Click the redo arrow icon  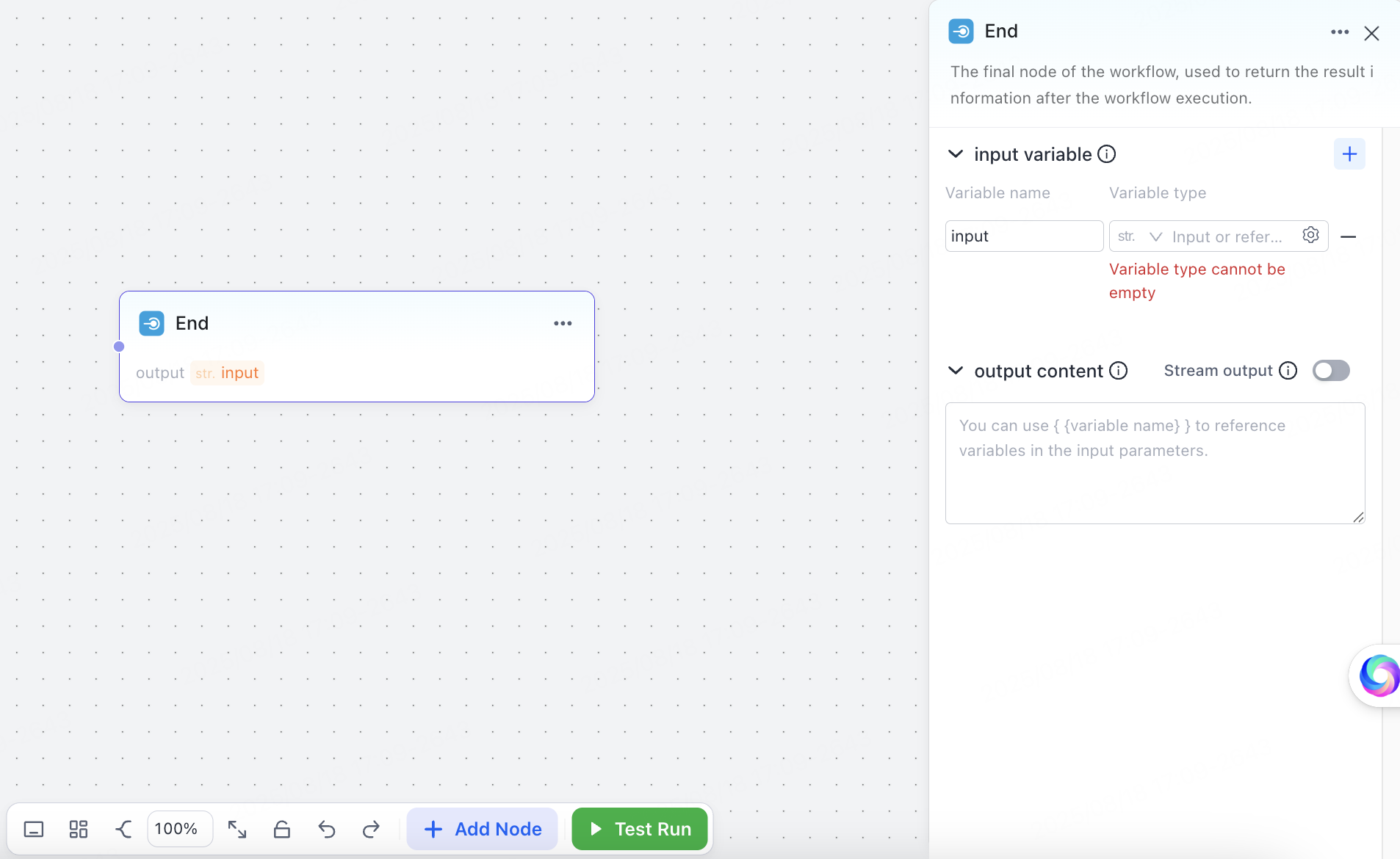[x=371, y=829]
